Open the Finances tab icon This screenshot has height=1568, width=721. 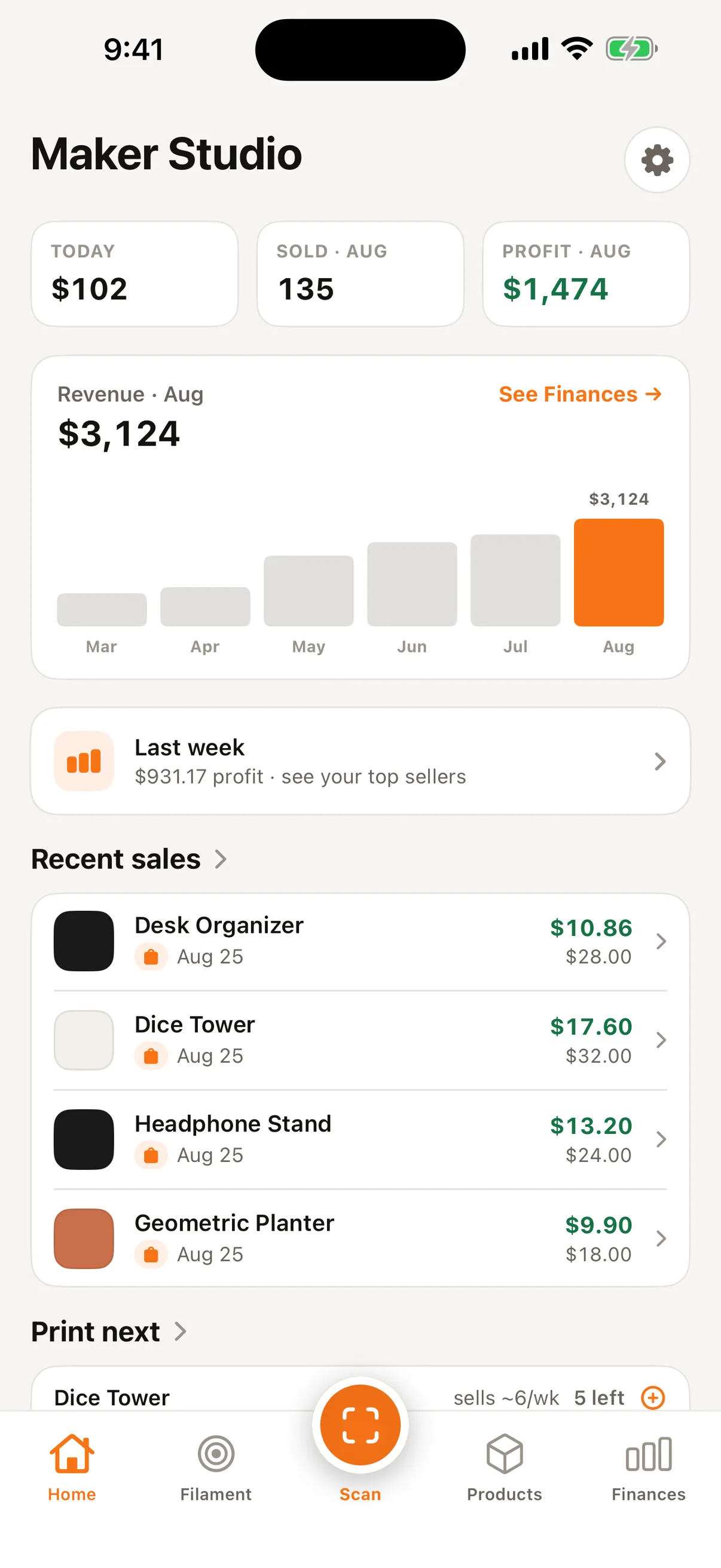pyautogui.click(x=649, y=1455)
